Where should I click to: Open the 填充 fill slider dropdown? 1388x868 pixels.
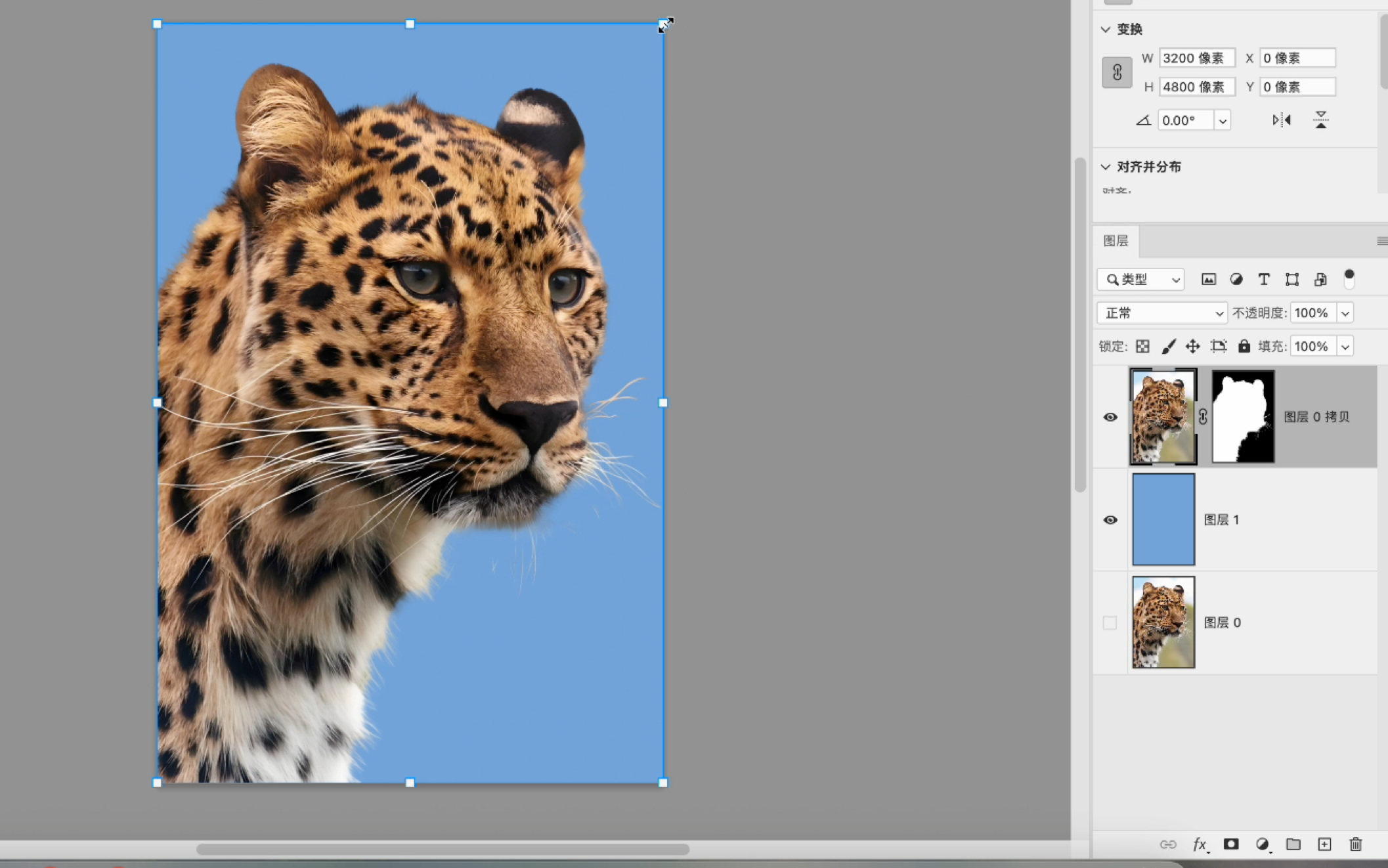click(x=1345, y=346)
